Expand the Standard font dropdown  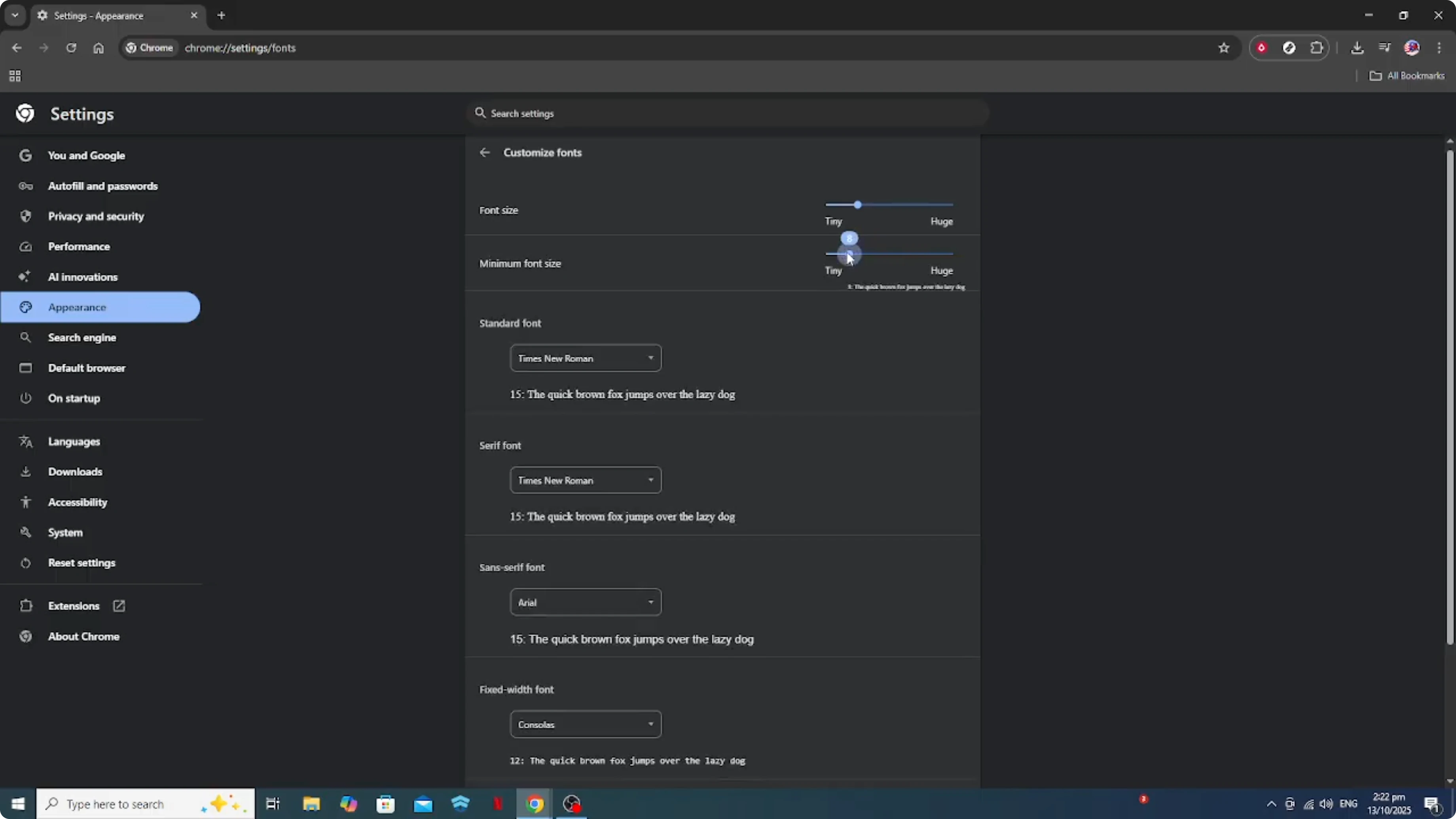click(586, 358)
